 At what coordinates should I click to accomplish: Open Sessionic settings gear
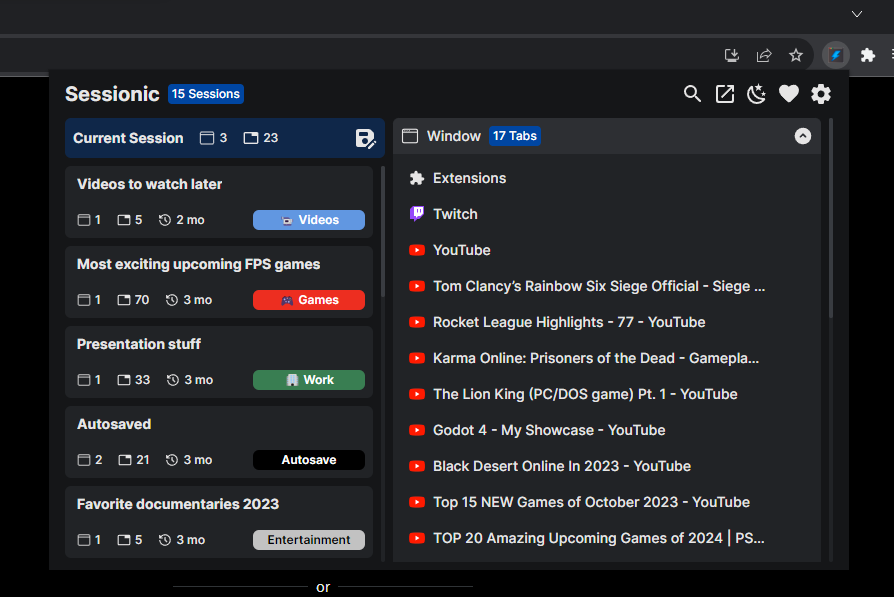821,94
